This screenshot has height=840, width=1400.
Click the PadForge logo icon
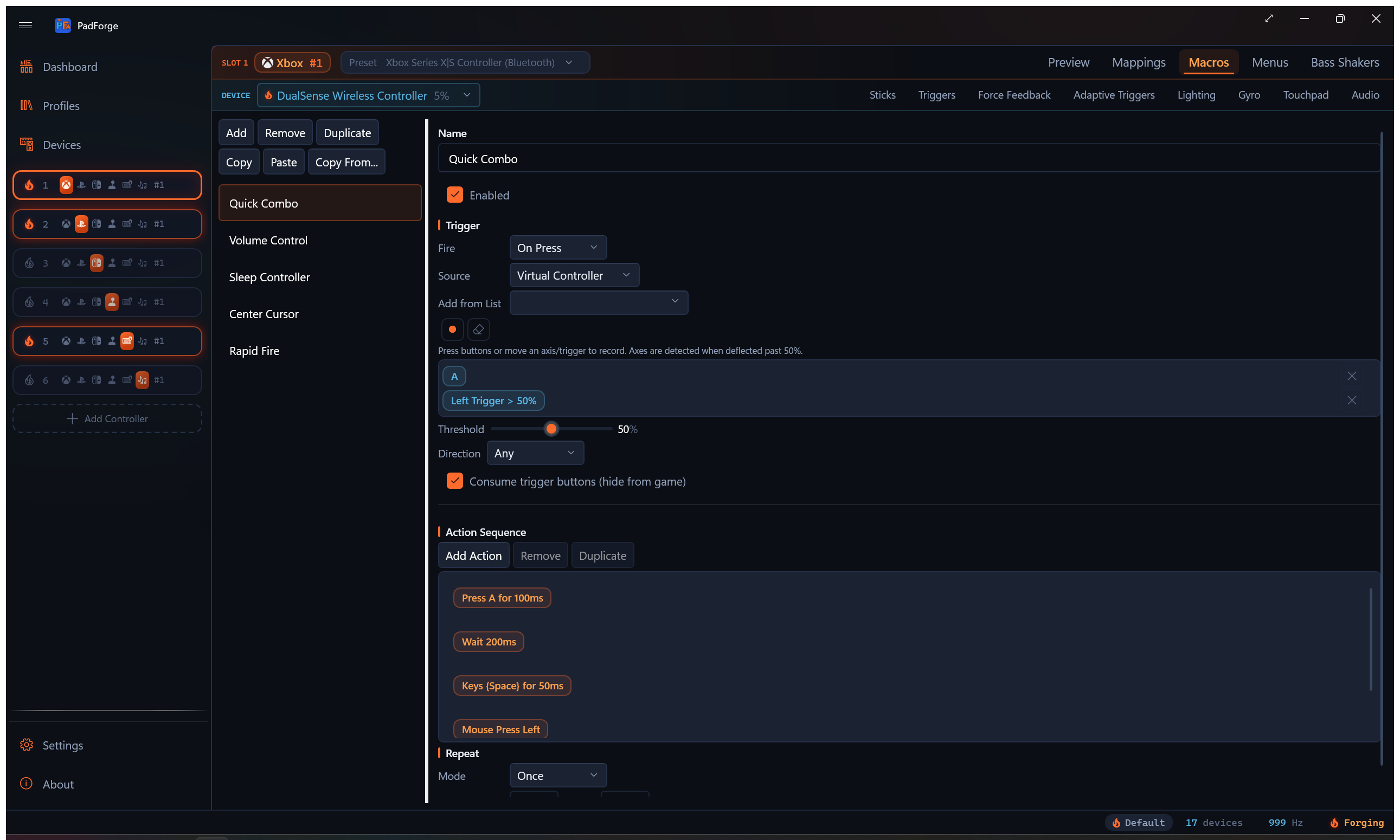(x=62, y=25)
